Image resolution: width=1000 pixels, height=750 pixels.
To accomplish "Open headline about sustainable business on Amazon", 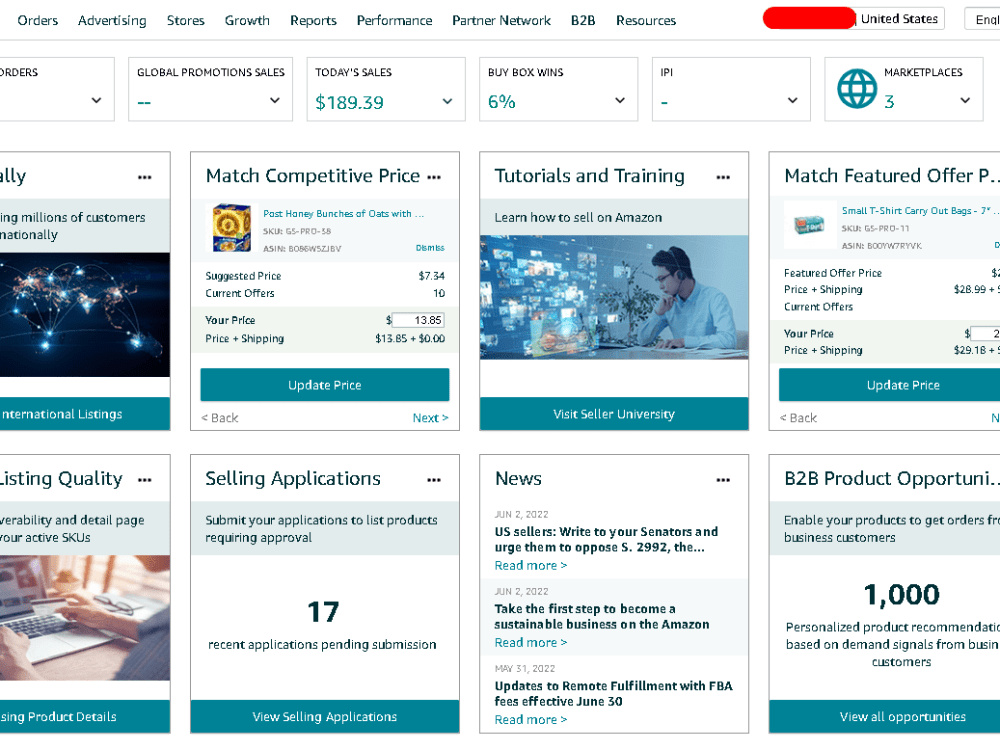I will (x=601, y=617).
